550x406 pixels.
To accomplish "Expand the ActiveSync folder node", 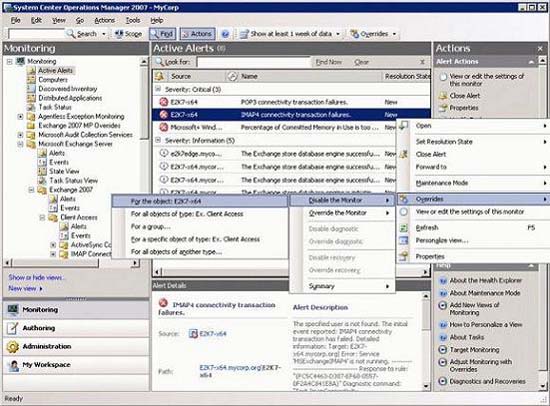I will pyautogui.click(x=53, y=245).
